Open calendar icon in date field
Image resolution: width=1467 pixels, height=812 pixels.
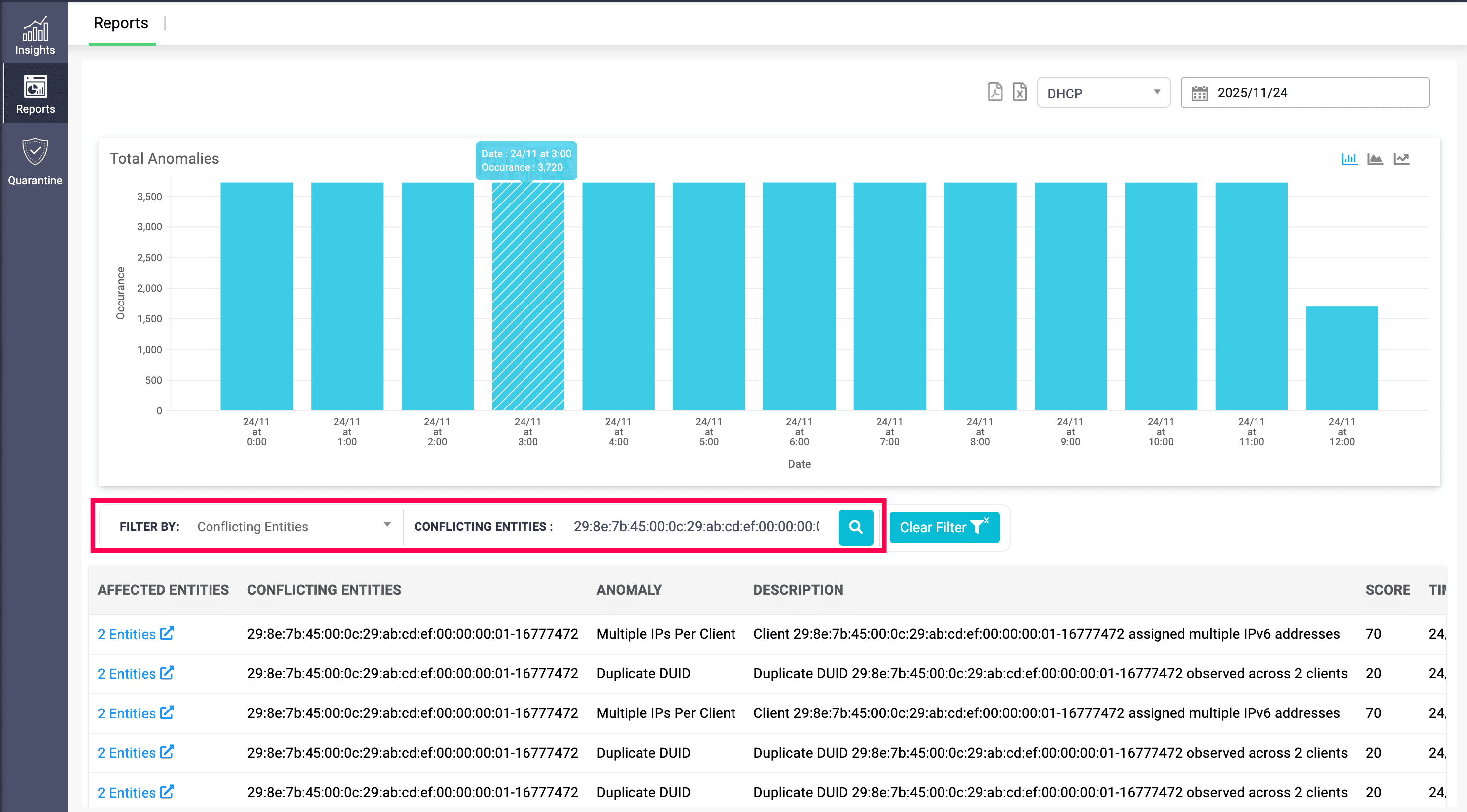coord(1199,93)
